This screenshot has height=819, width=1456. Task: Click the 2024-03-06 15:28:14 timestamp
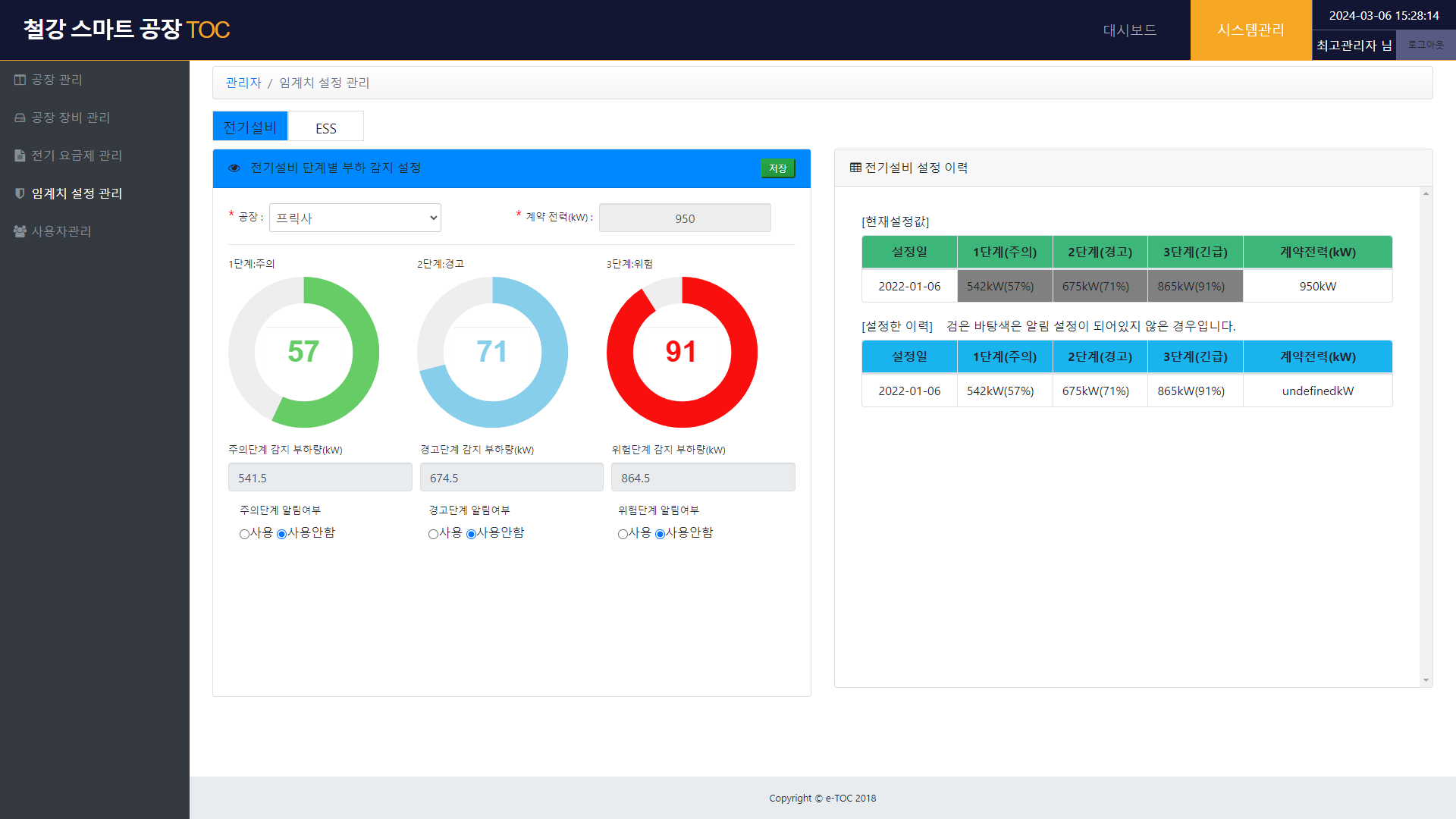coord(1384,15)
